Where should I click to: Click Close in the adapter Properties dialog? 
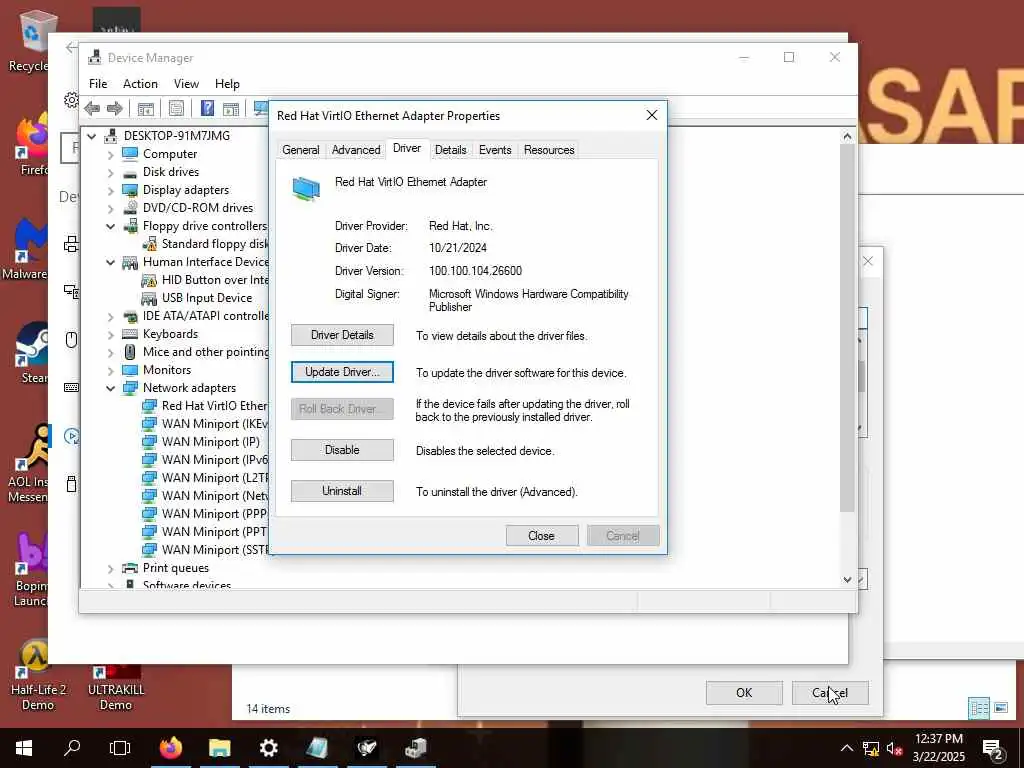(x=541, y=536)
